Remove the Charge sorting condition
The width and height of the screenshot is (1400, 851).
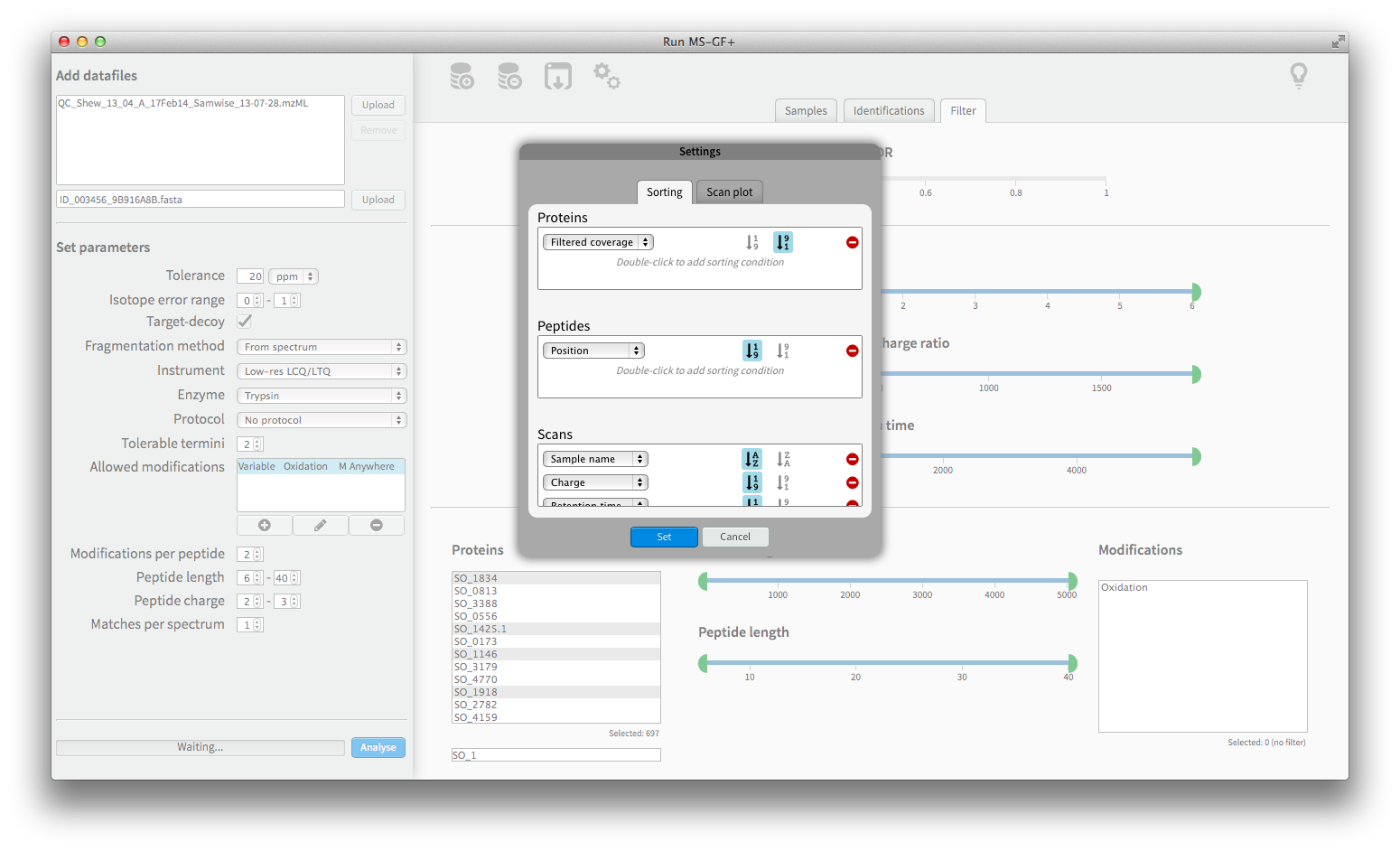852,482
